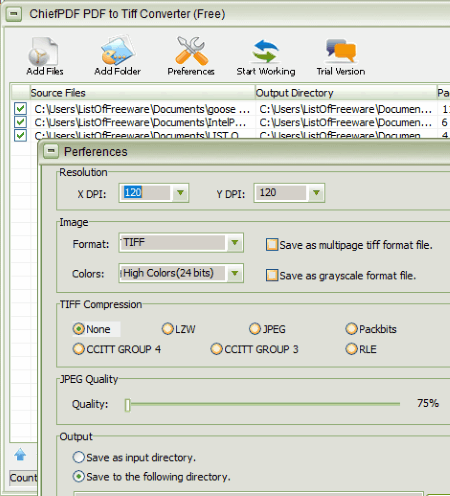Image resolution: width=450 pixels, height=496 pixels.
Task: Select JPEG compression radio button
Action: tap(255, 329)
